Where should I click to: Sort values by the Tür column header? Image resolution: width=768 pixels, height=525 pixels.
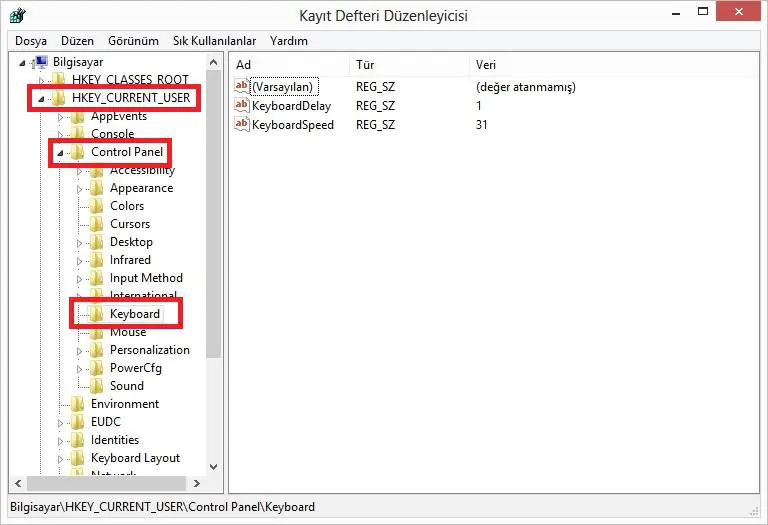409,65
